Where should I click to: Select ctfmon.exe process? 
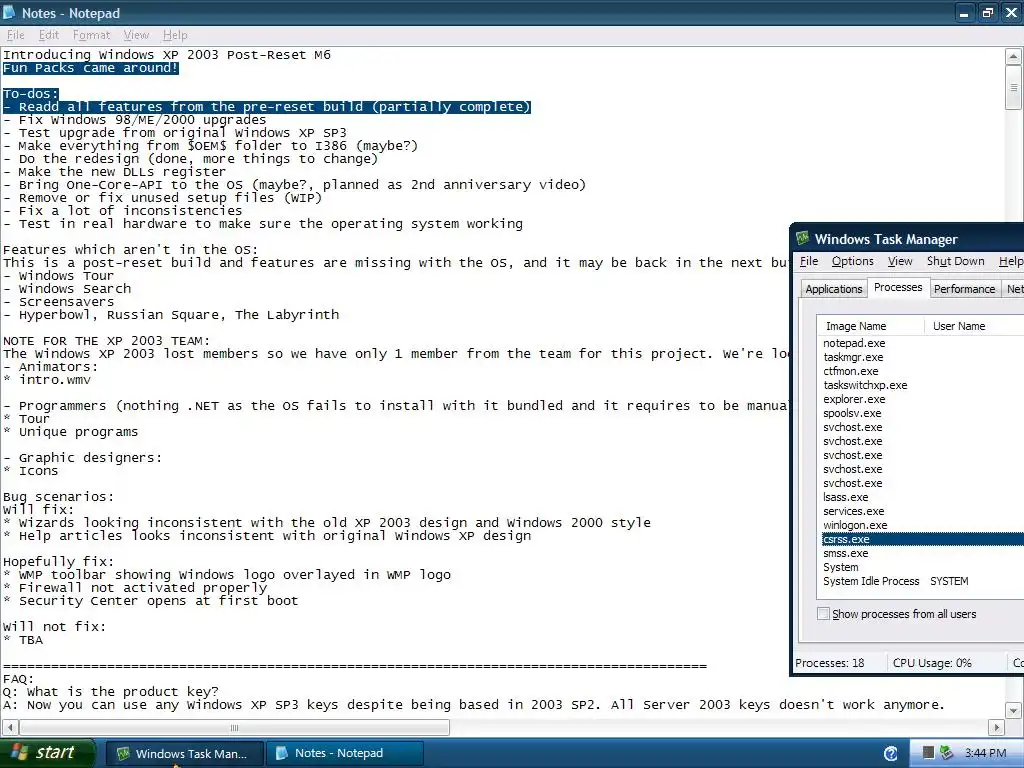point(850,371)
